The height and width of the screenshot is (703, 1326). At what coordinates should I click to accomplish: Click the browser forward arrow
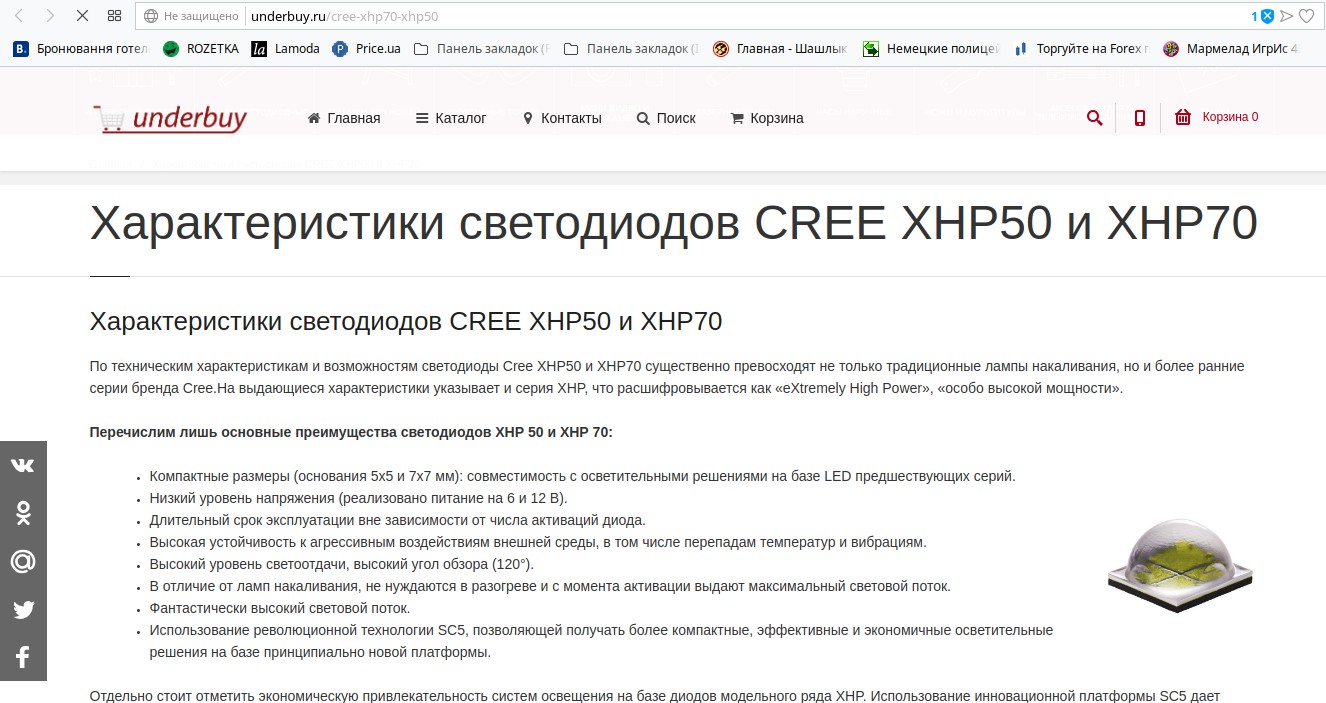[x=50, y=16]
